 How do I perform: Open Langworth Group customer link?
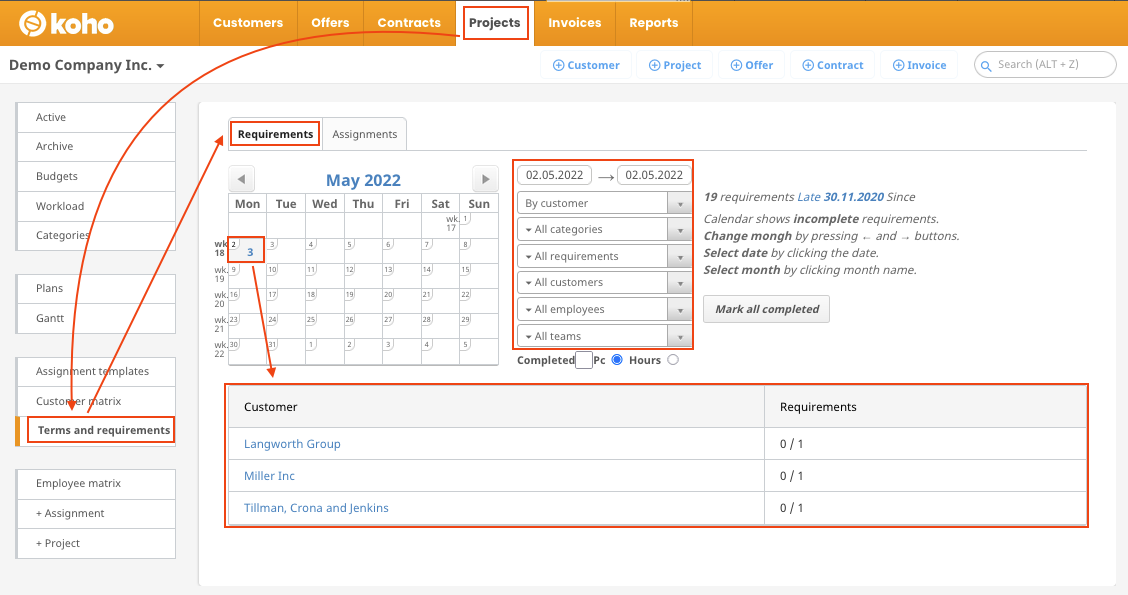coord(292,444)
